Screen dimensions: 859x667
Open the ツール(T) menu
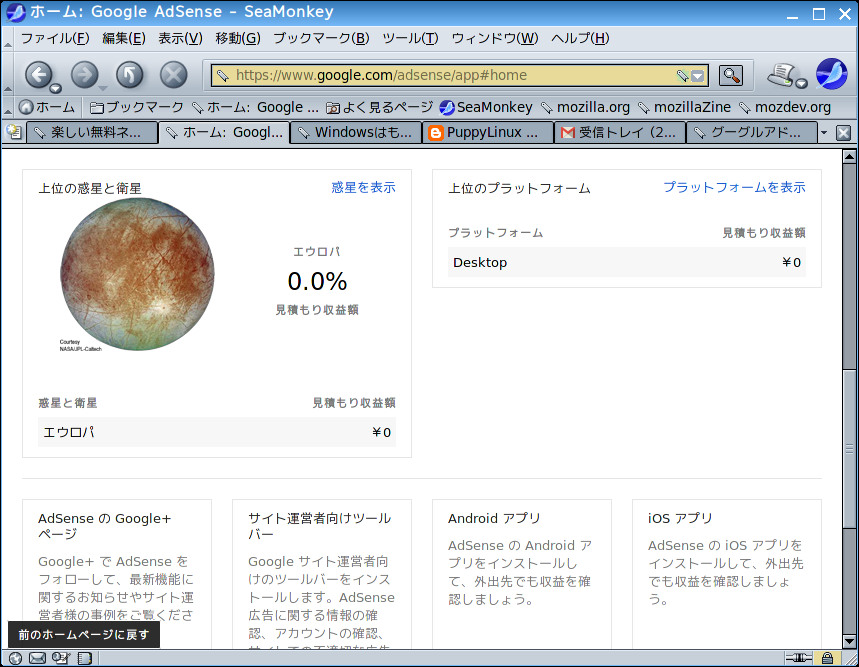[410, 38]
